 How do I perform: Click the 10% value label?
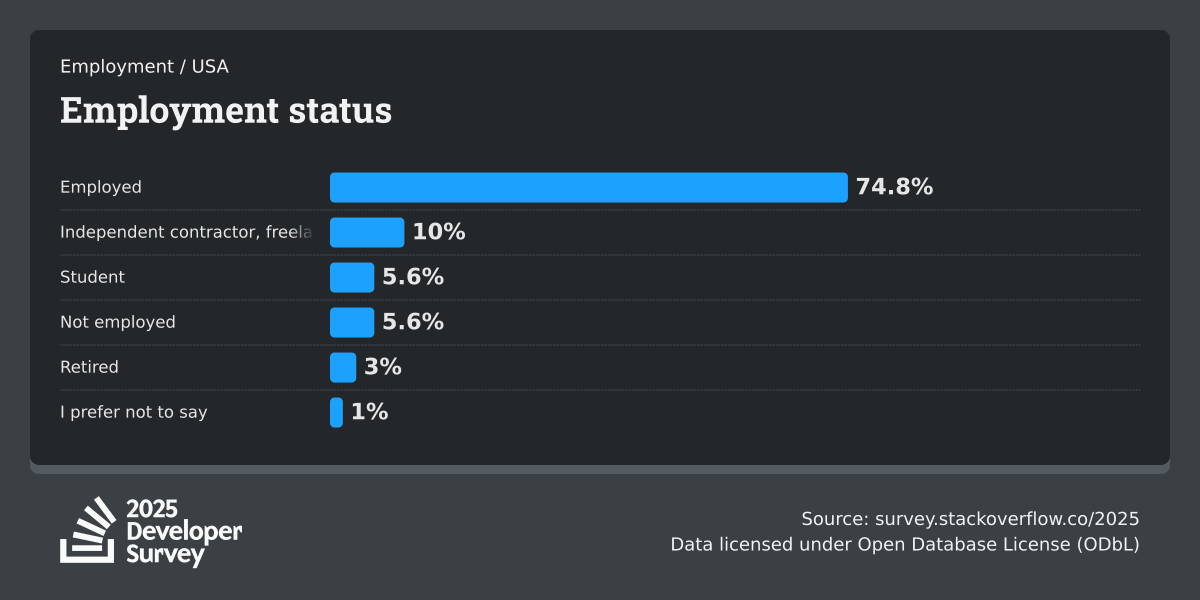click(x=439, y=232)
